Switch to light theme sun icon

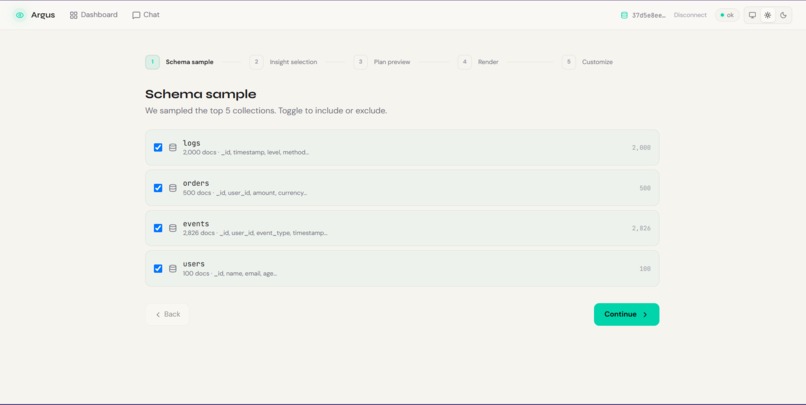(767, 15)
